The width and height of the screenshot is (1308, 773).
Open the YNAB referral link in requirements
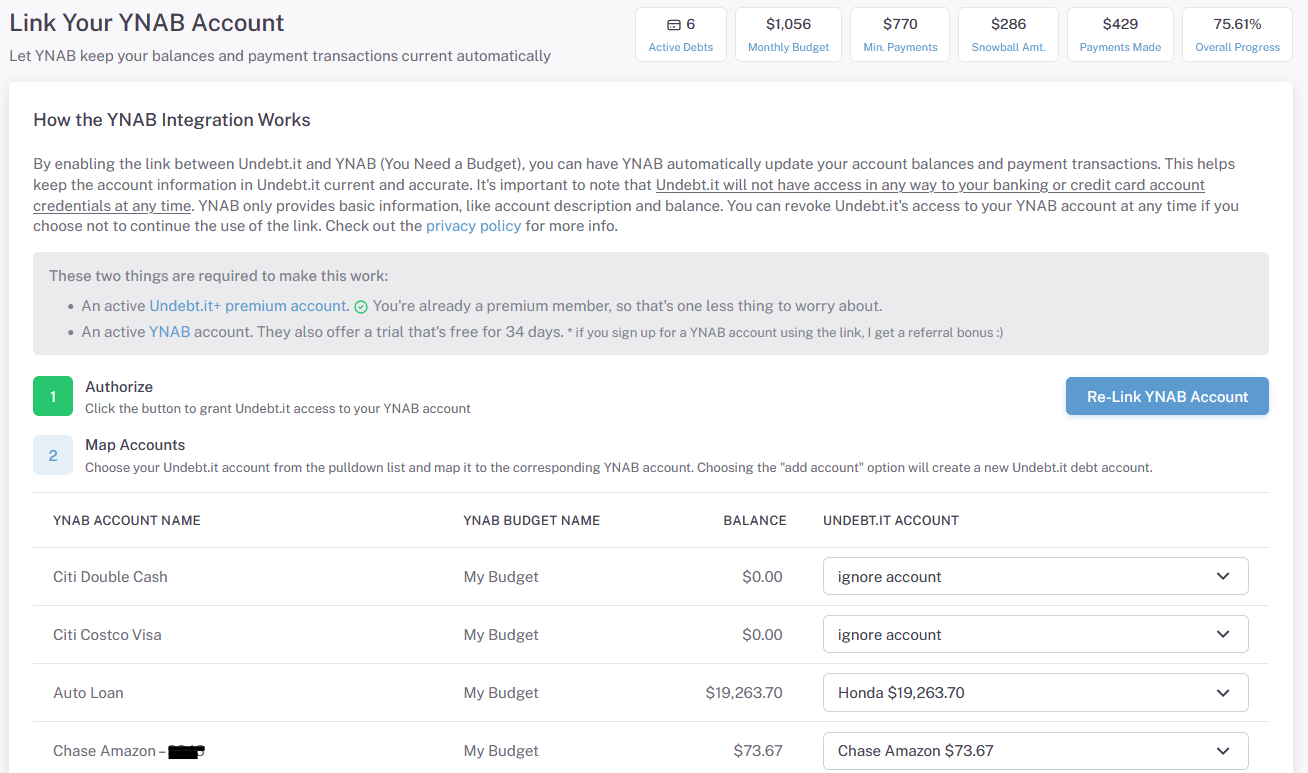click(170, 332)
